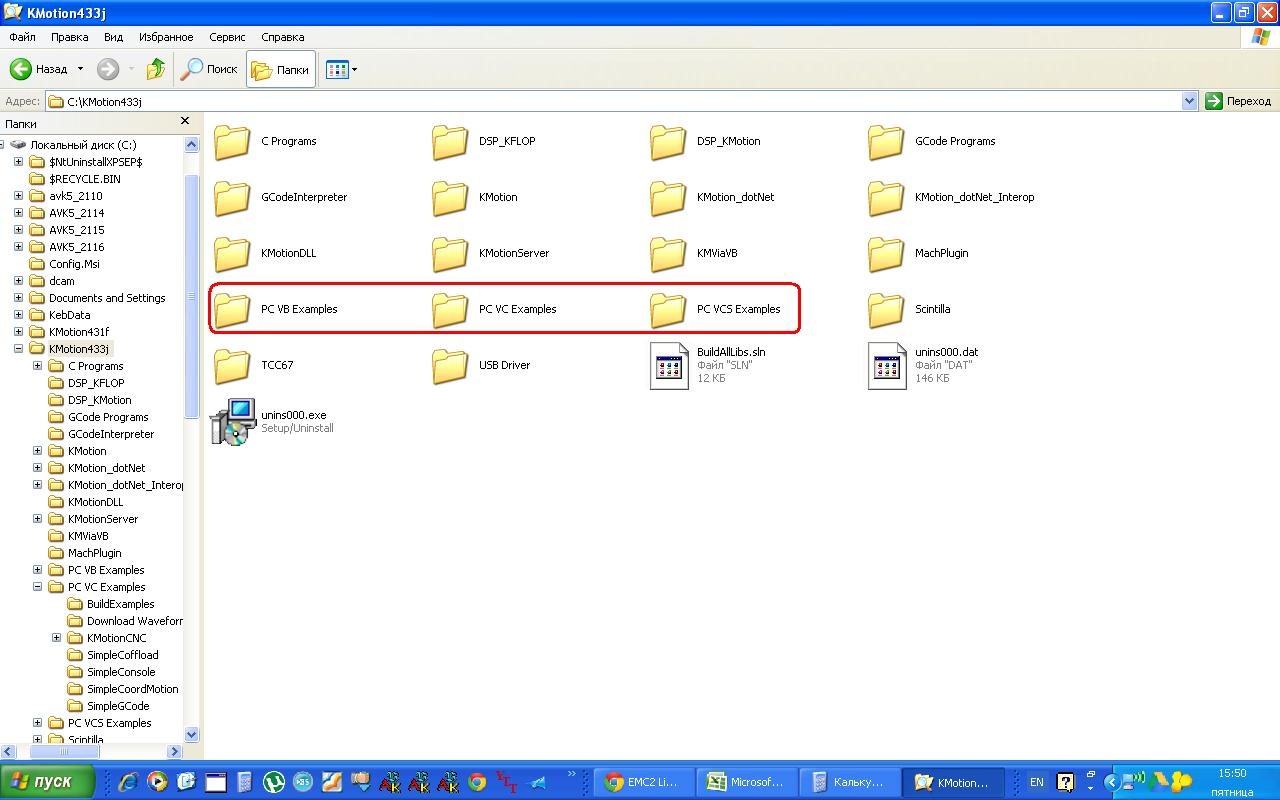Select KebData in the folder tree
Viewport: 1280px width, 800px height.
click(69, 315)
